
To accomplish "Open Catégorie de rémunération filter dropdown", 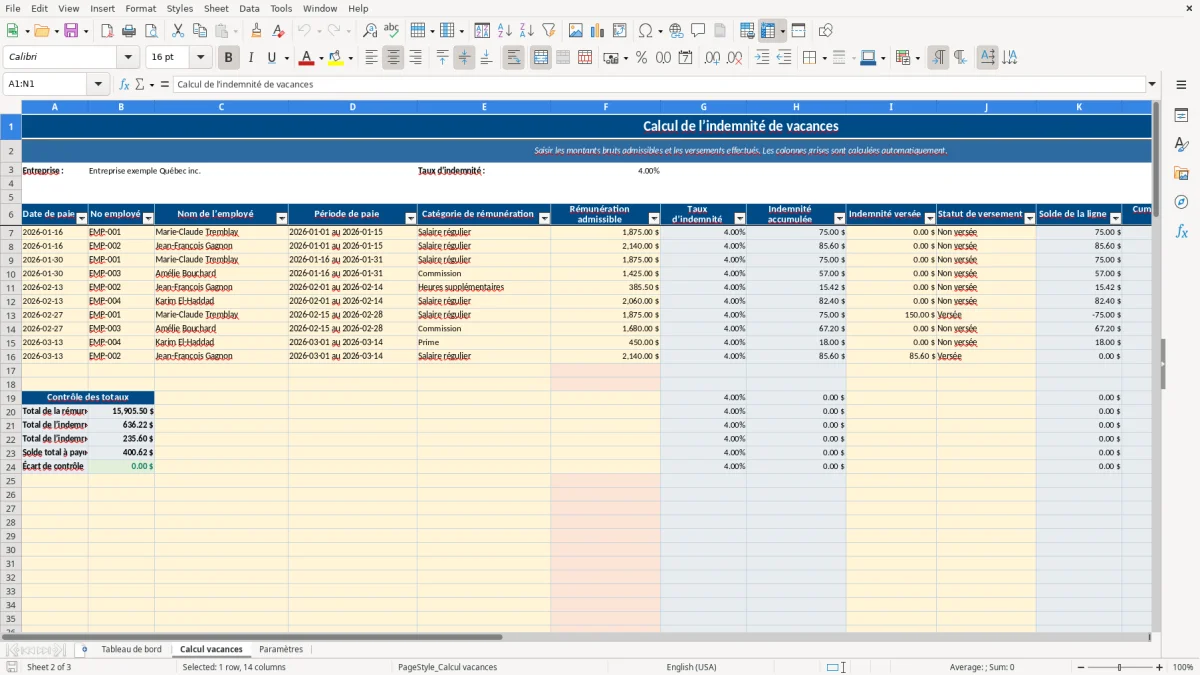I will click(x=544, y=218).
